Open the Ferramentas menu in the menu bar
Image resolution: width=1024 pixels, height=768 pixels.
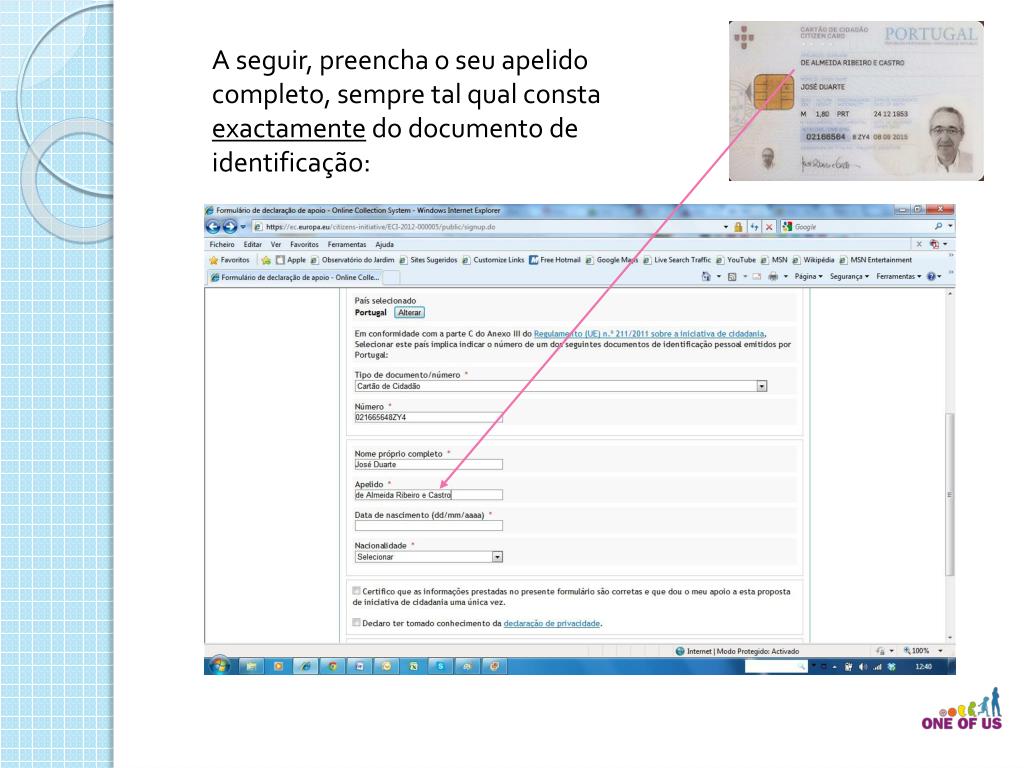347,244
